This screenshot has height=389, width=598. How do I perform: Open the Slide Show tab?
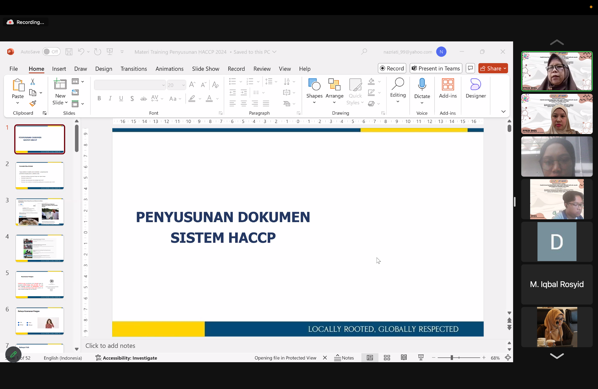tap(206, 69)
